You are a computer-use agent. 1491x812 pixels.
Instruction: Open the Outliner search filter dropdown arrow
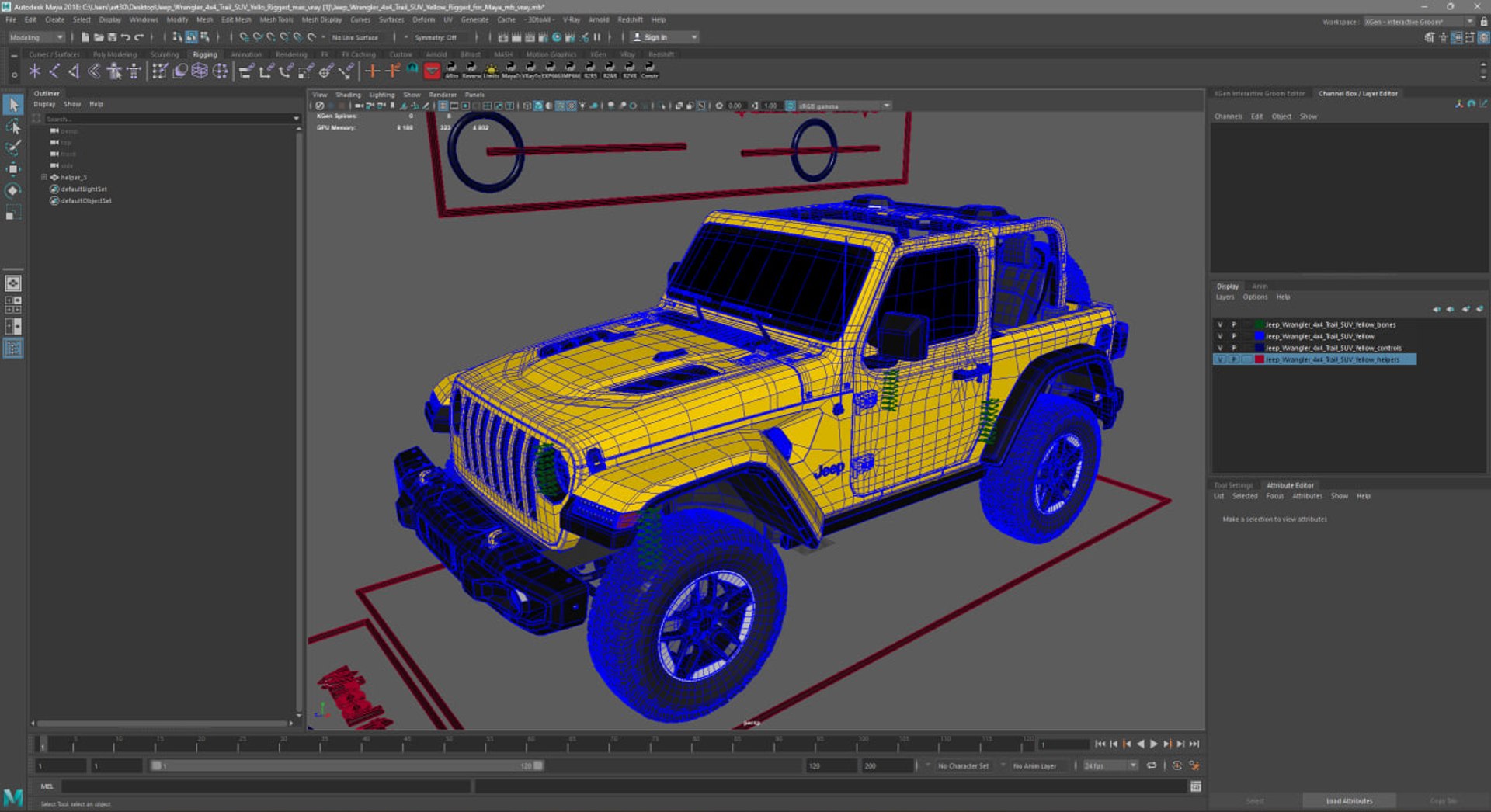pos(296,119)
